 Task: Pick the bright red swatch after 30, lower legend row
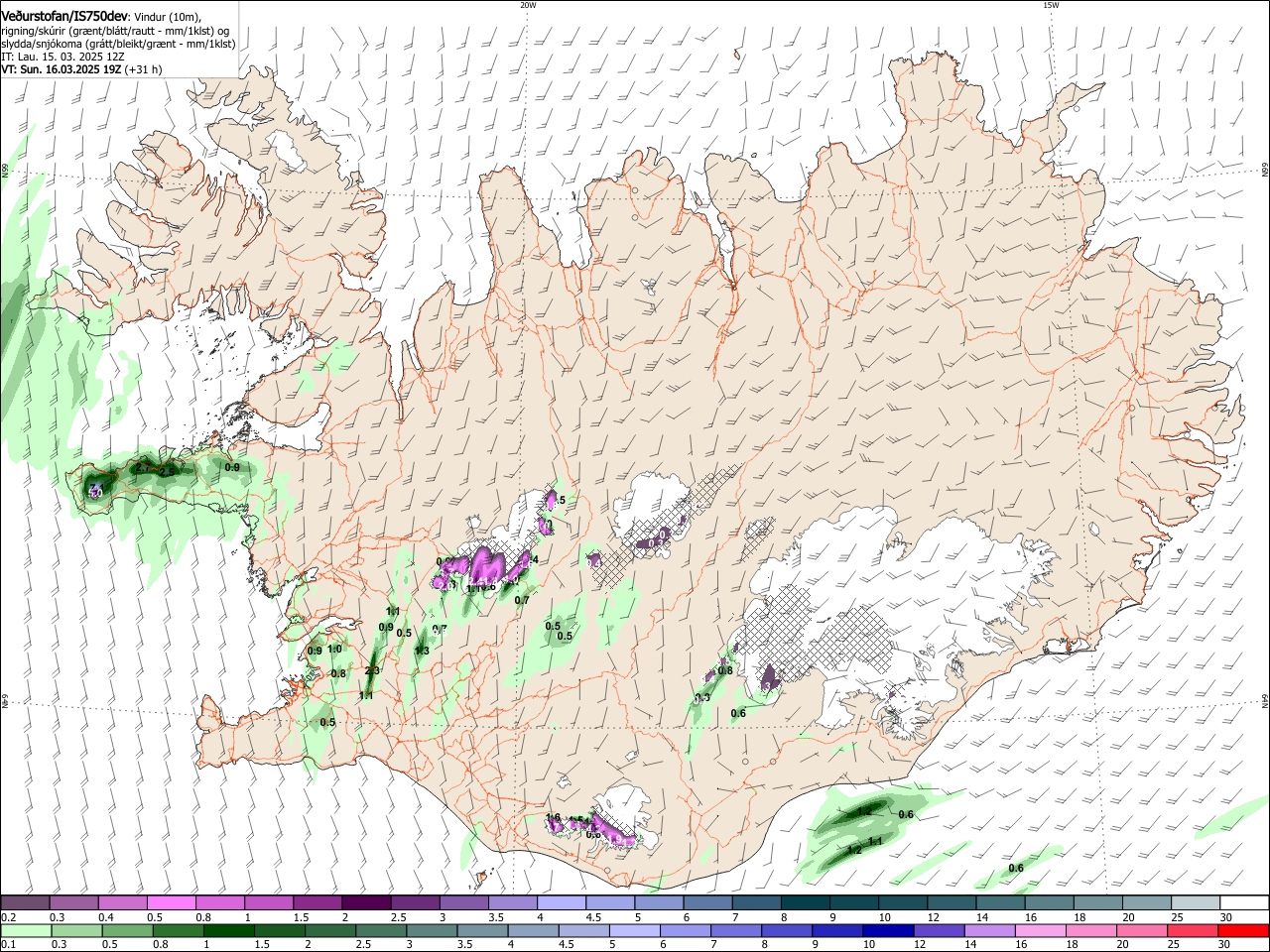1243,931
